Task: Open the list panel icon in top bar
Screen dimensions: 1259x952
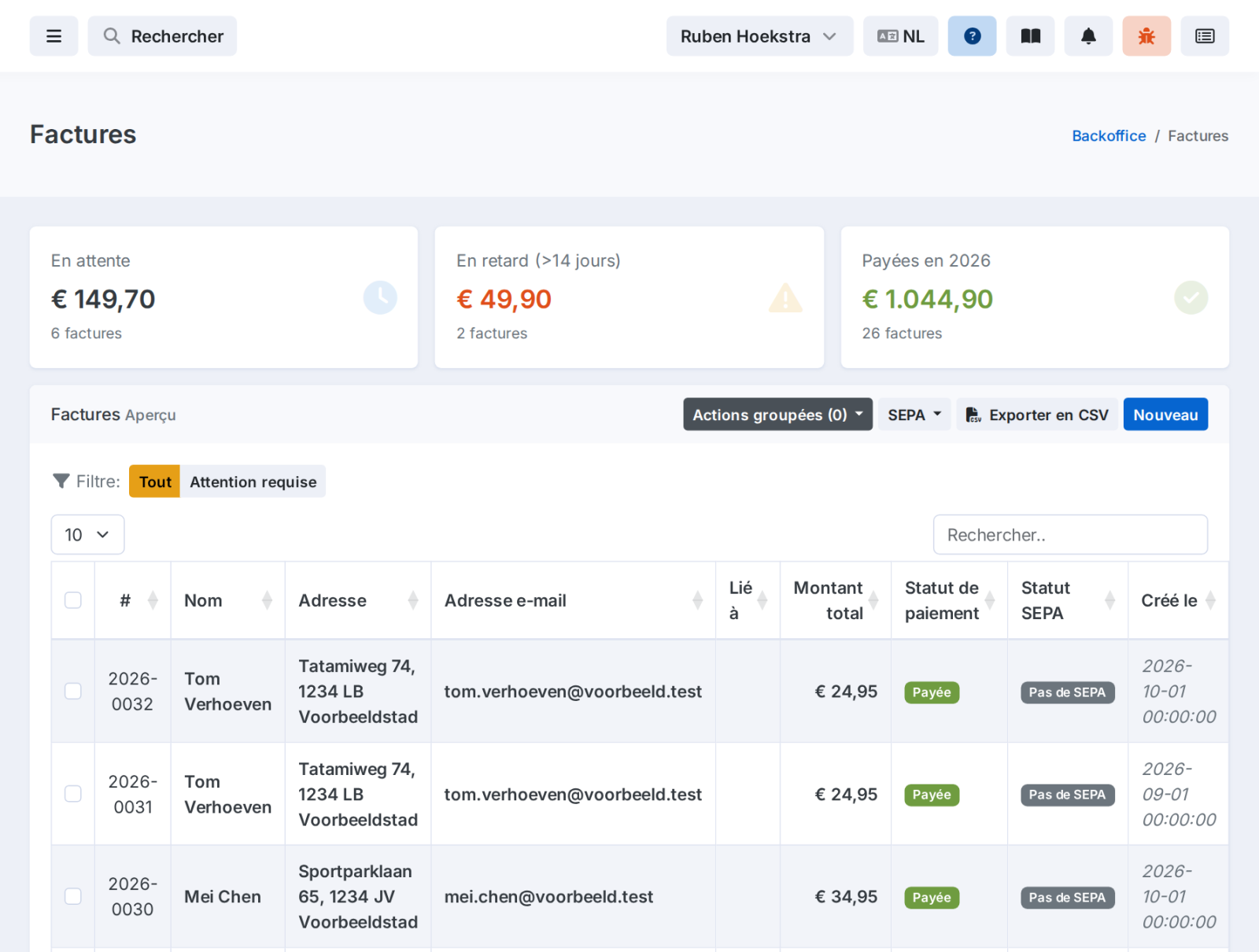Action: pos(1205,36)
